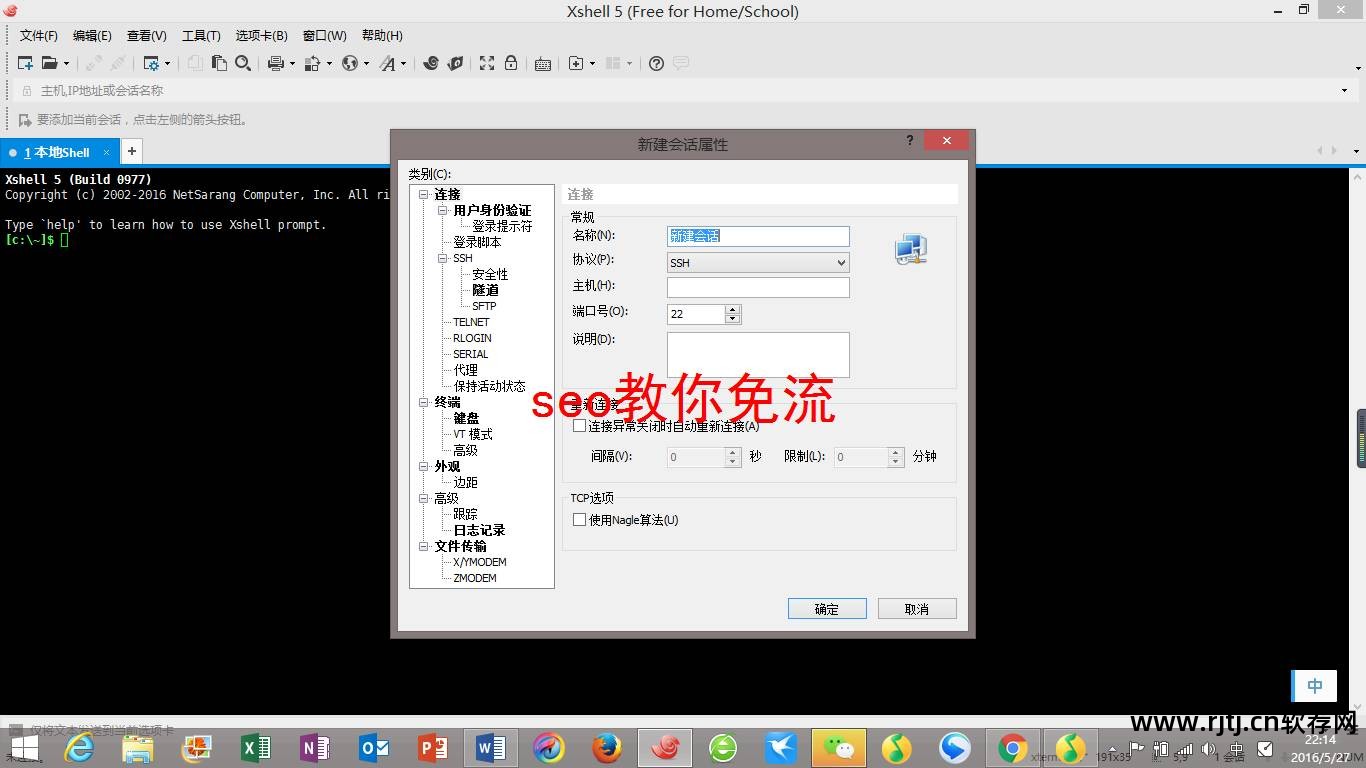The height and width of the screenshot is (768, 1366).
Task: Click the 主机 host input field
Action: 758,287
